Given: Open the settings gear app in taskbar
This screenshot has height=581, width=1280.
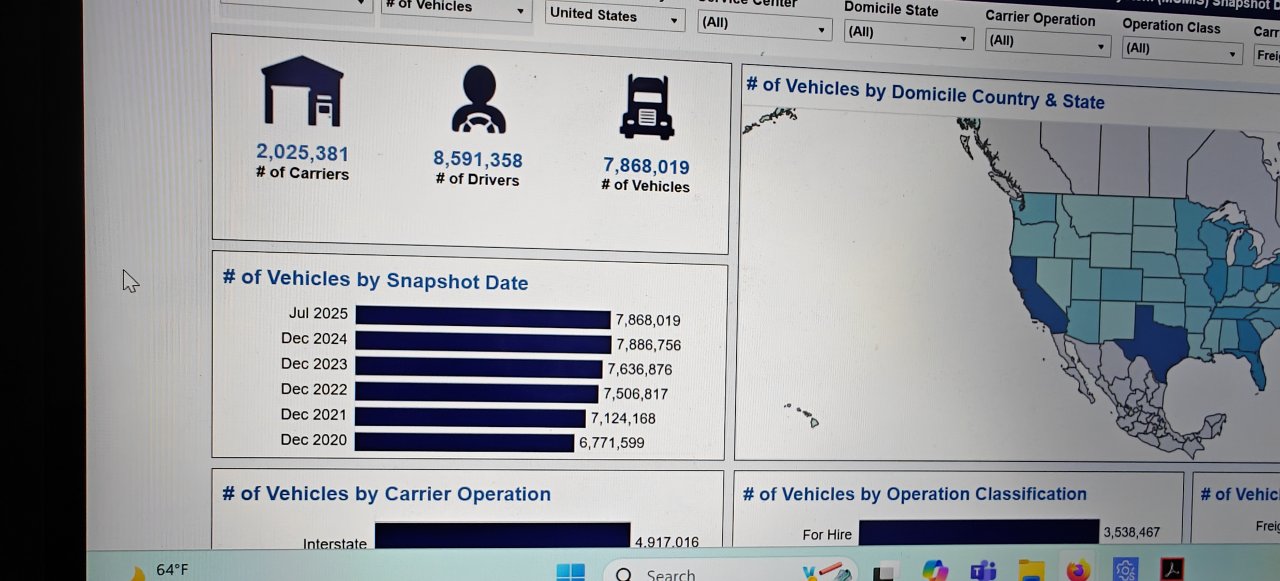Looking at the screenshot, I should [x=1125, y=571].
